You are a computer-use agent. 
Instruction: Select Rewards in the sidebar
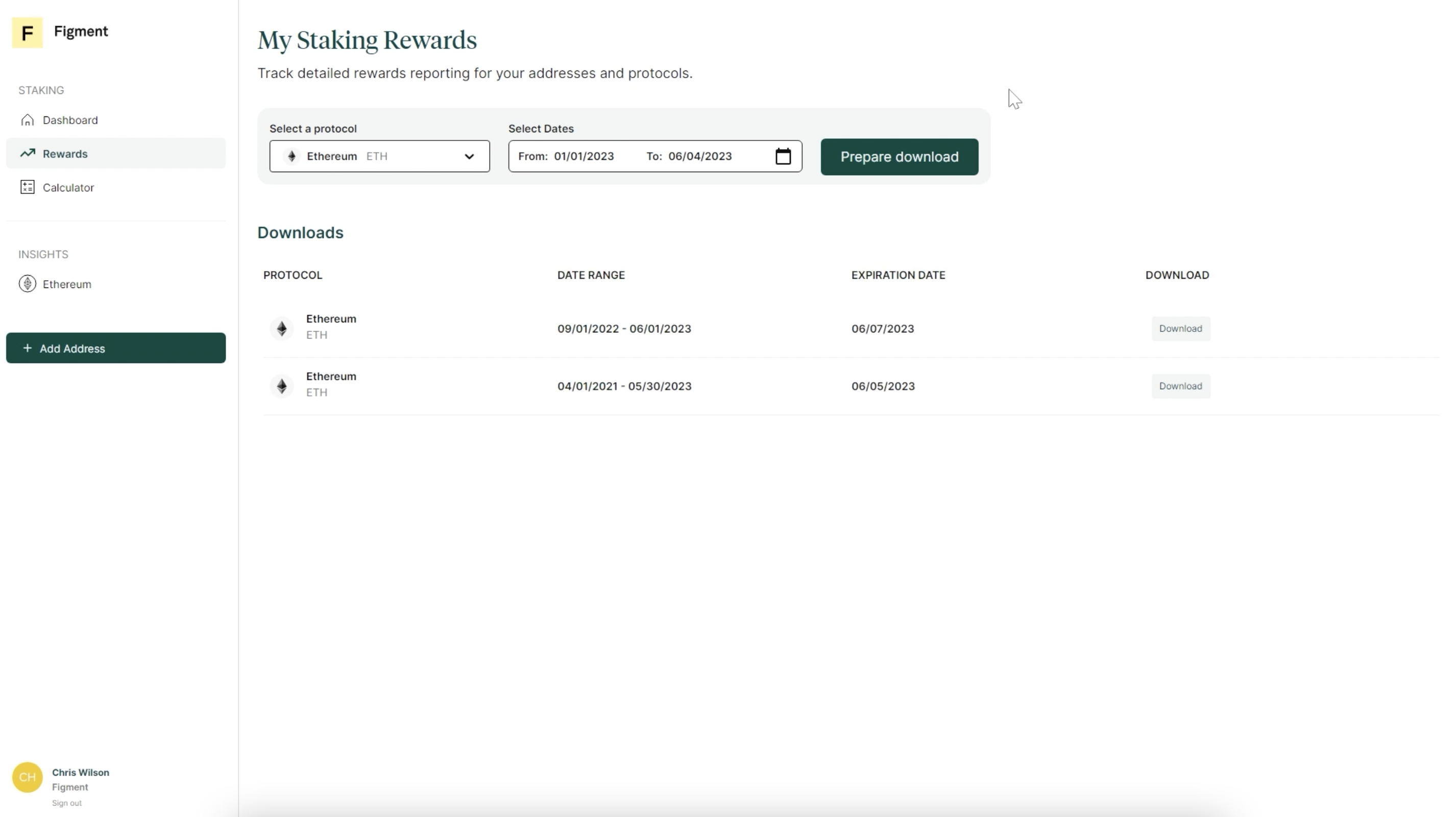116,153
